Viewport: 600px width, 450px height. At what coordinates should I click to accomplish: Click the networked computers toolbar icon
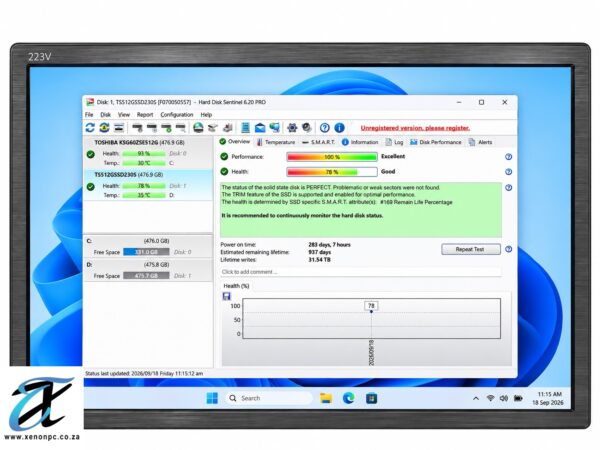point(274,127)
